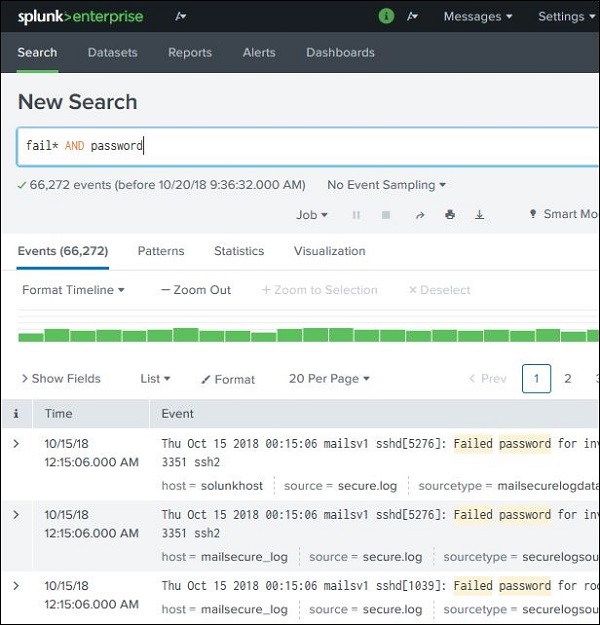Image resolution: width=600 pixels, height=625 pixels.
Task: Go to results page 2
Action: coord(568,379)
